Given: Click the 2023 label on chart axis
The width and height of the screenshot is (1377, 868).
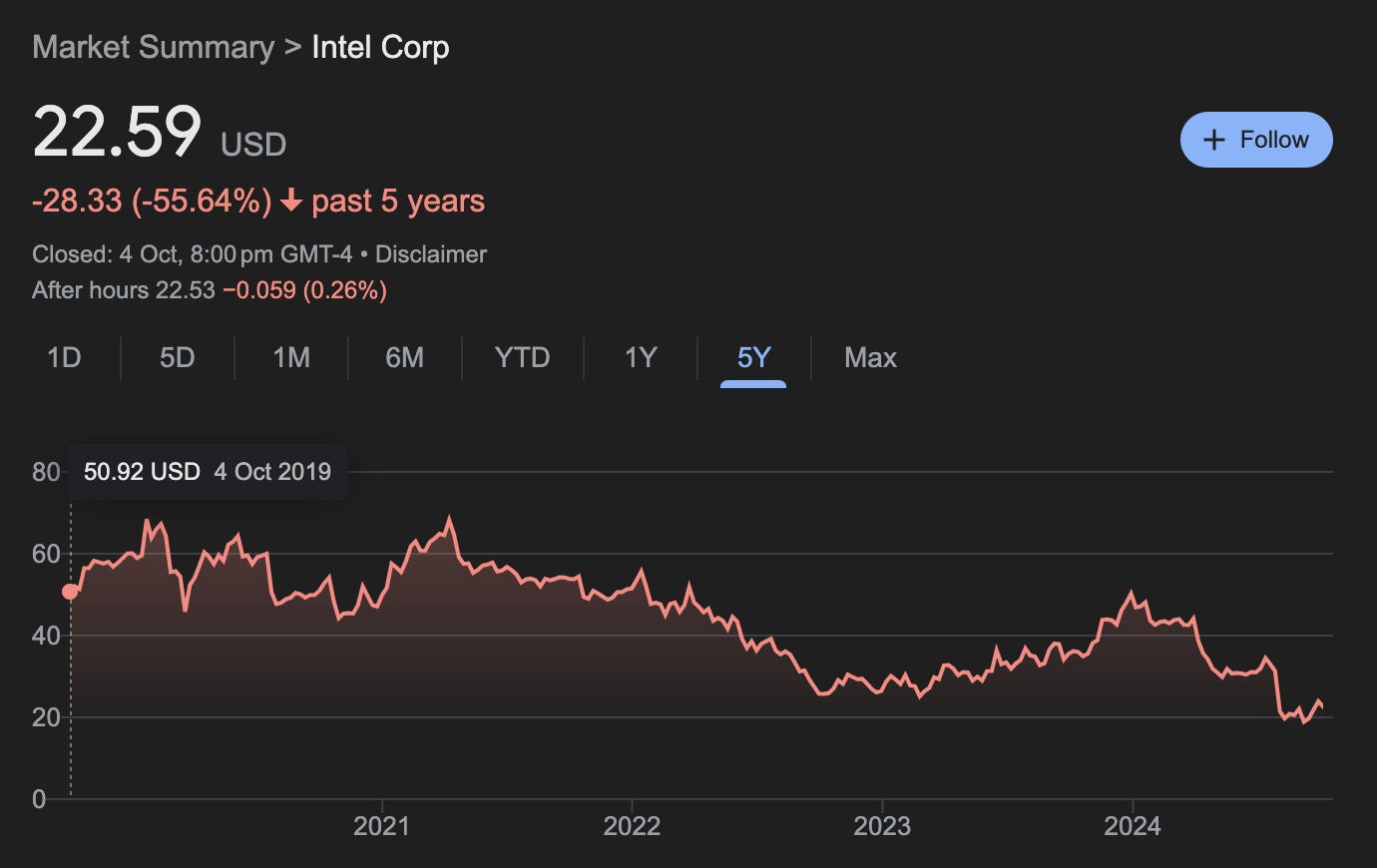Looking at the screenshot, I should click(882, 826).
